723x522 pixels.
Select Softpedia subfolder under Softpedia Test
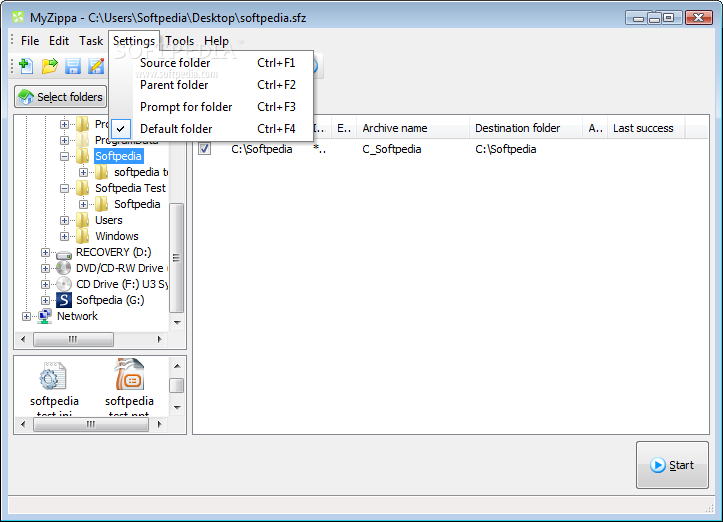click(137, 204)
